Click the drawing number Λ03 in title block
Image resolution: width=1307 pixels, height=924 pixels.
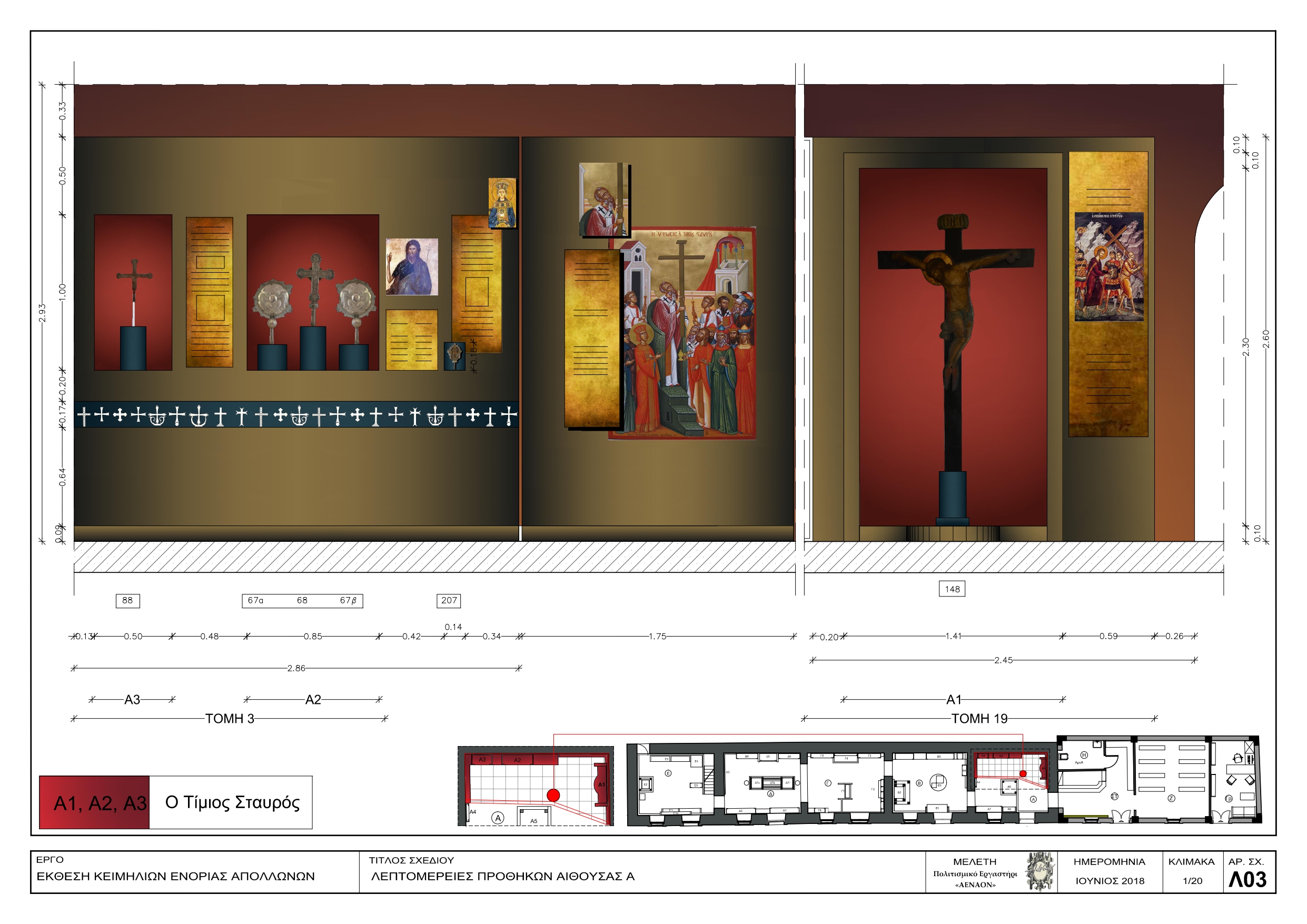pos(1247,880)
